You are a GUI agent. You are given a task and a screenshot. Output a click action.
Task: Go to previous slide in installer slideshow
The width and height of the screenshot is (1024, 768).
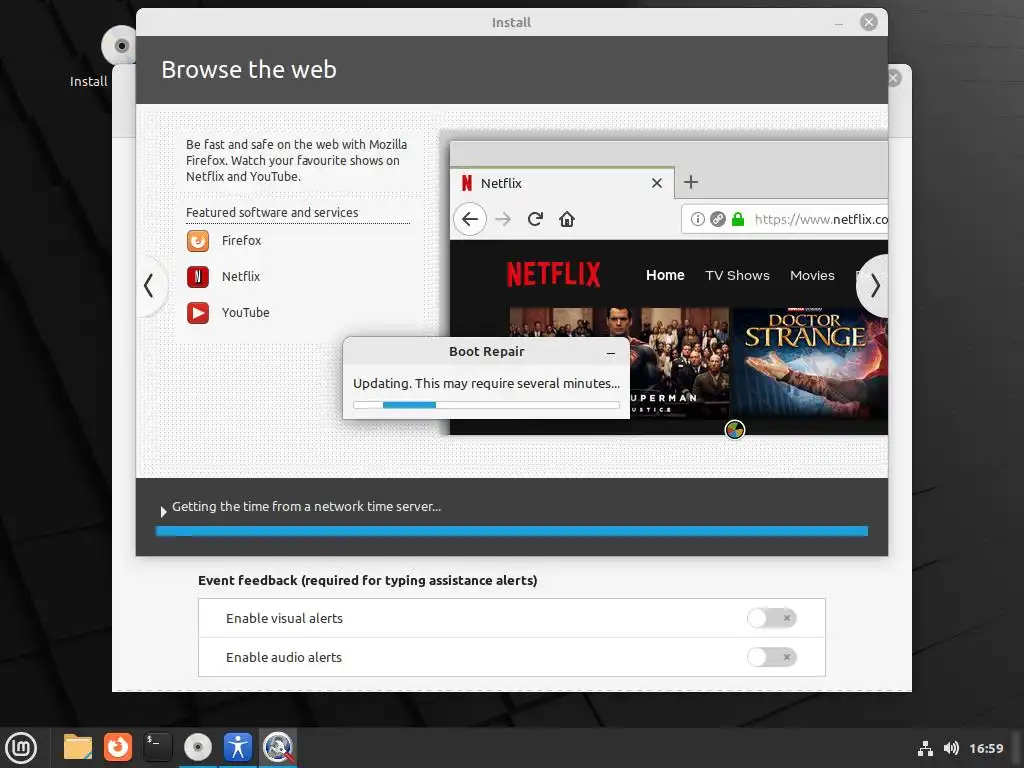pyautogui.click(x=150, y=285)
